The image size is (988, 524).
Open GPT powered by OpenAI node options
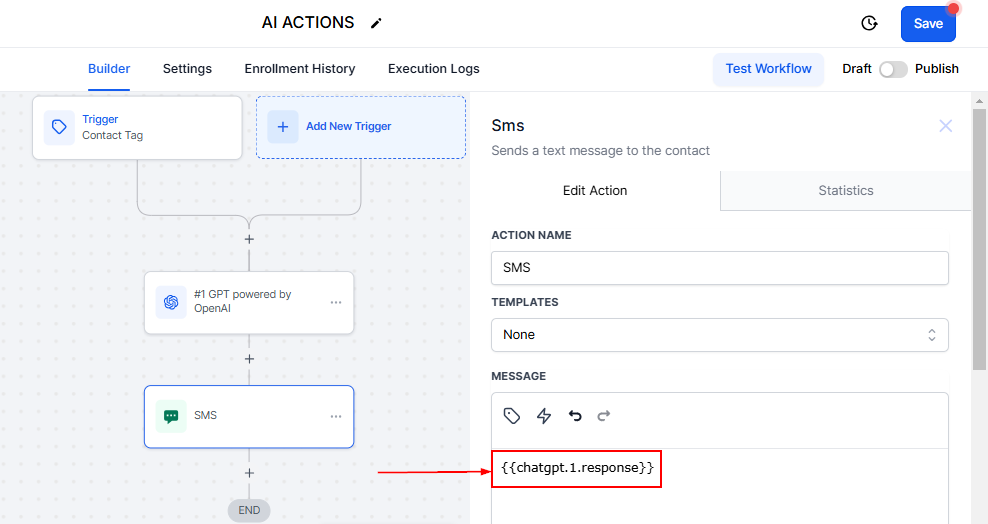tap(336, 302)
